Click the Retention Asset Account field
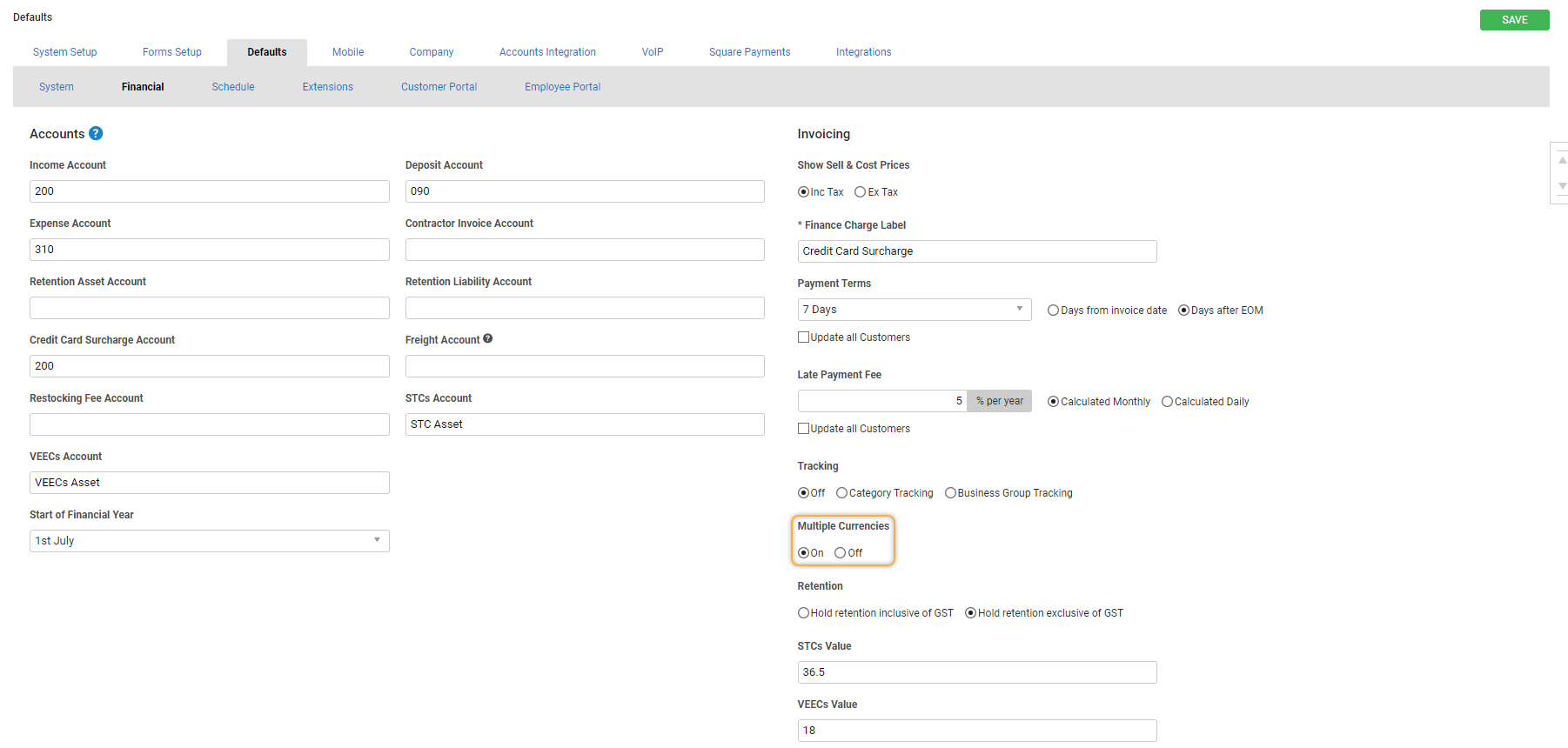 pos(209,308)
